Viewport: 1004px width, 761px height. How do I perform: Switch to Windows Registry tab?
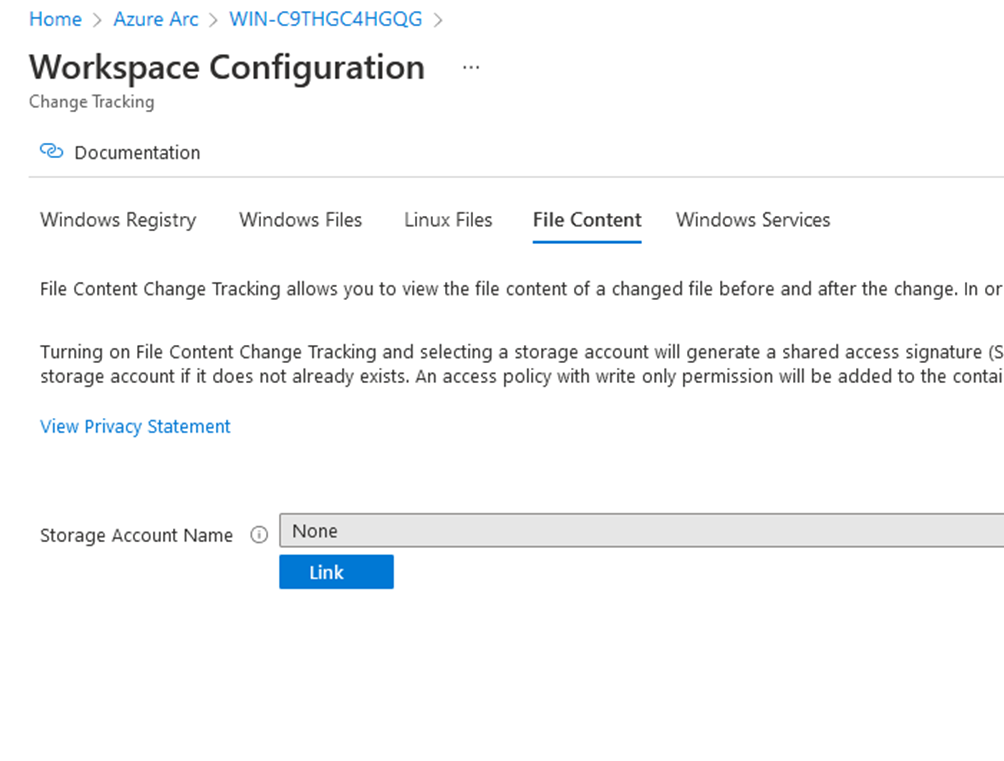118,220
